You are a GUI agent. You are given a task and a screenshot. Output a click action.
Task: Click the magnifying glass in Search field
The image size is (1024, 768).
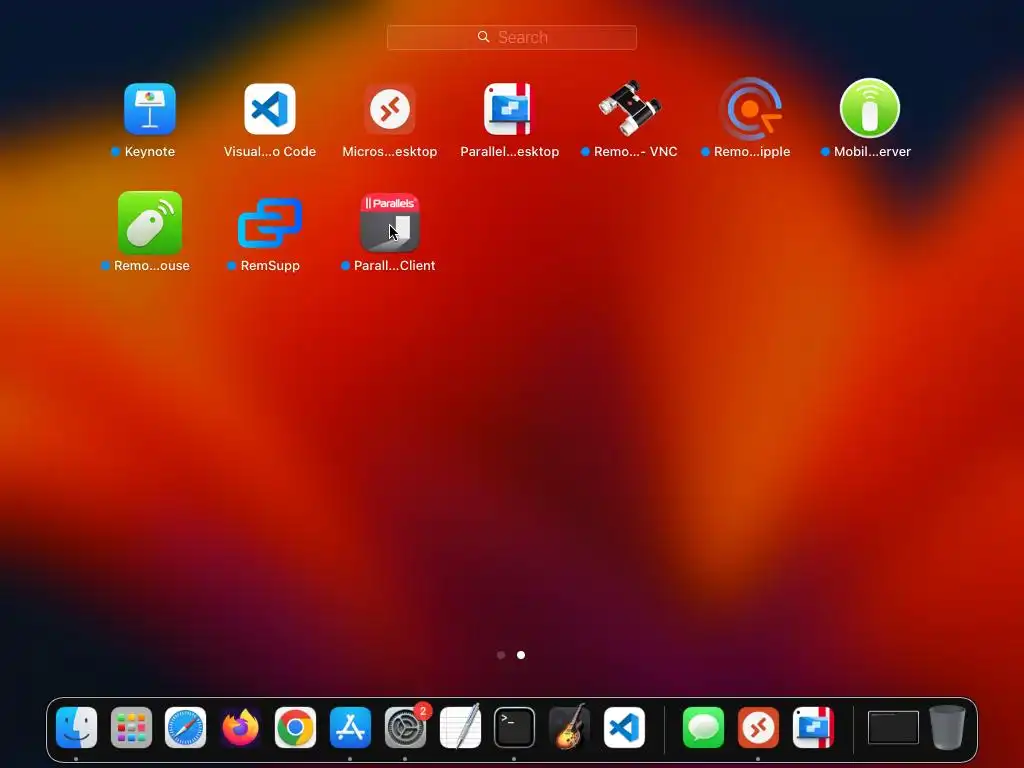tap(483, 37)
